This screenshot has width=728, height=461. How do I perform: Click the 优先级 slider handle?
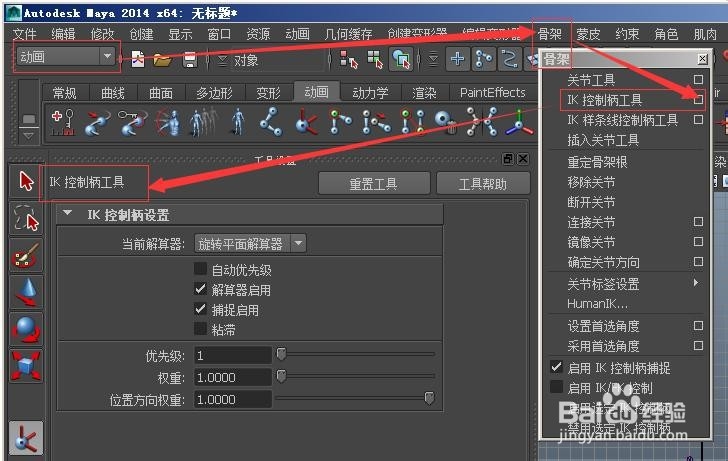(281, 354)
